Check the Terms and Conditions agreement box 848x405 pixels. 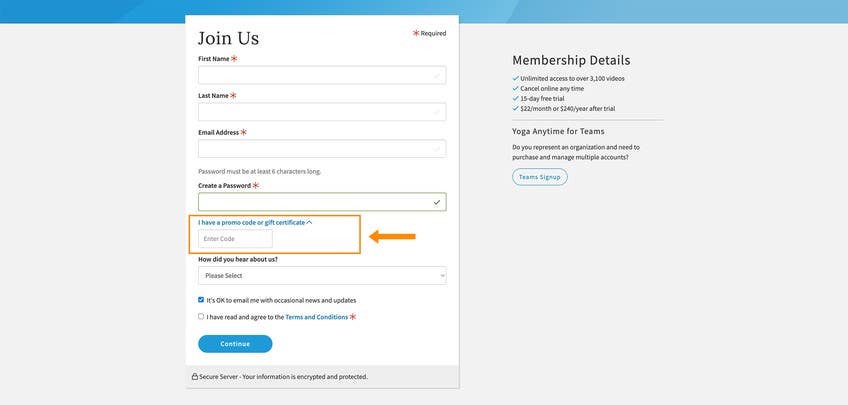click(201, 316)
